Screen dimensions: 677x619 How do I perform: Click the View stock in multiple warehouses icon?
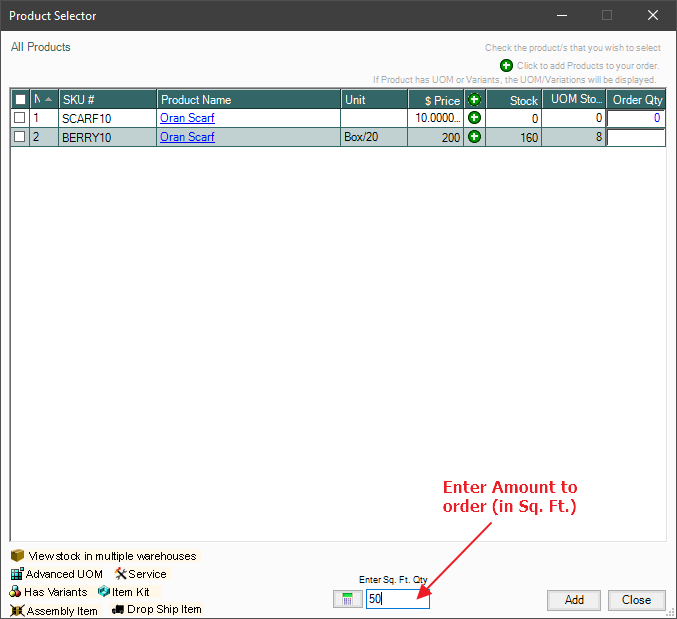pyautogui.click(x=17, y=555)
